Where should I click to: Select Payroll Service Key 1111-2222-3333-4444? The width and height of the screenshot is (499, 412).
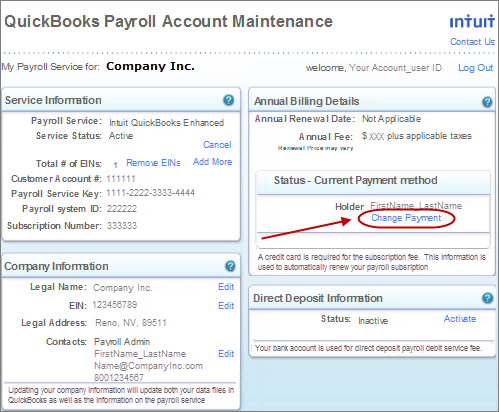(x=151, y=193)
